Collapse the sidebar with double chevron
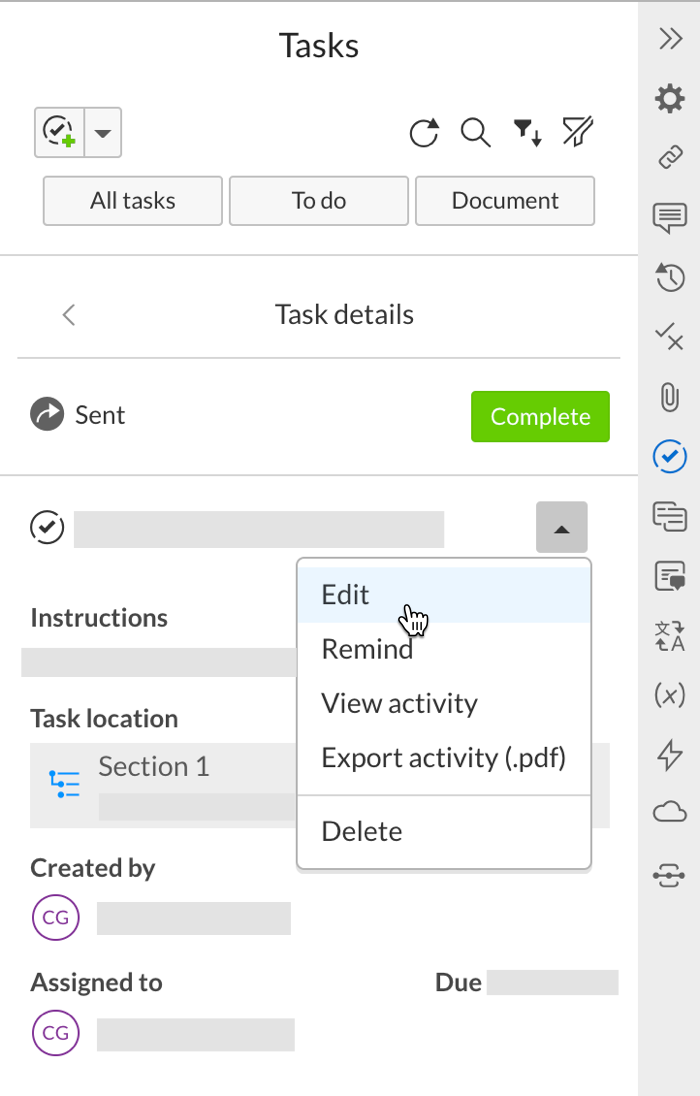700x1096 pixels. pos(669,38)
